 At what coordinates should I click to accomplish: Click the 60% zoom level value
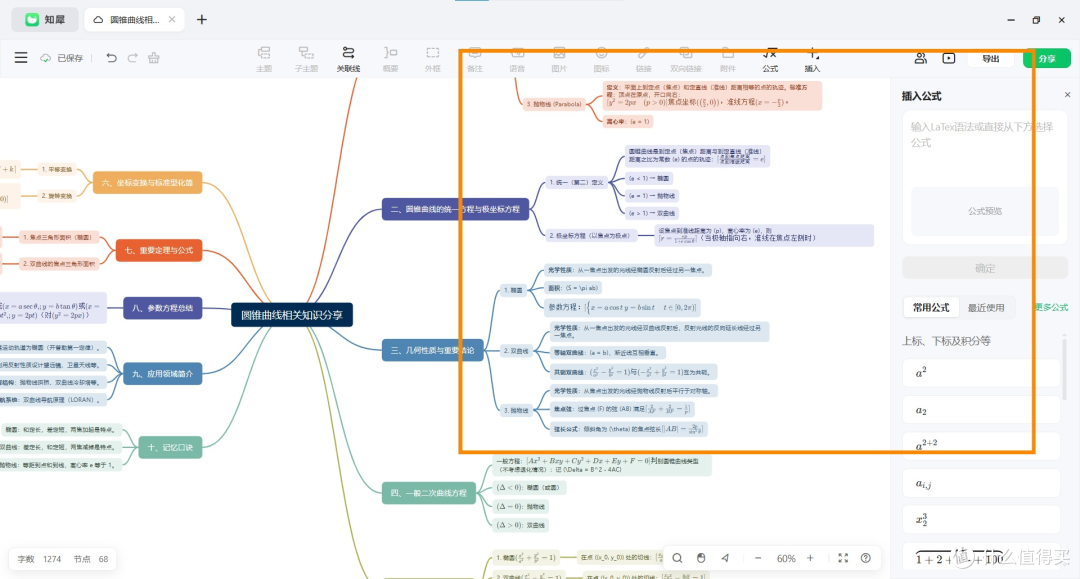786,559
